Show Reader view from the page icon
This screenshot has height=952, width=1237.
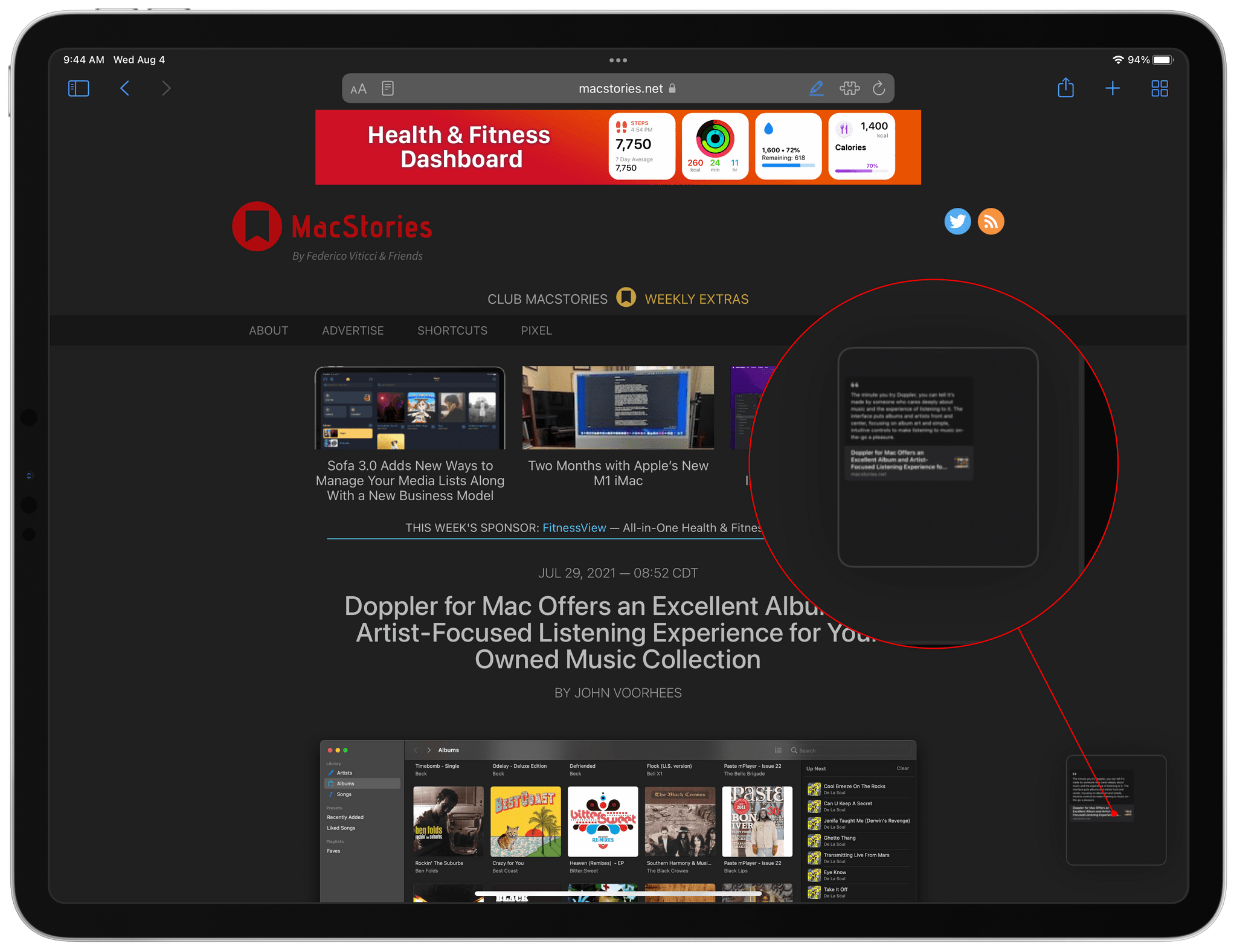(388, 89)
